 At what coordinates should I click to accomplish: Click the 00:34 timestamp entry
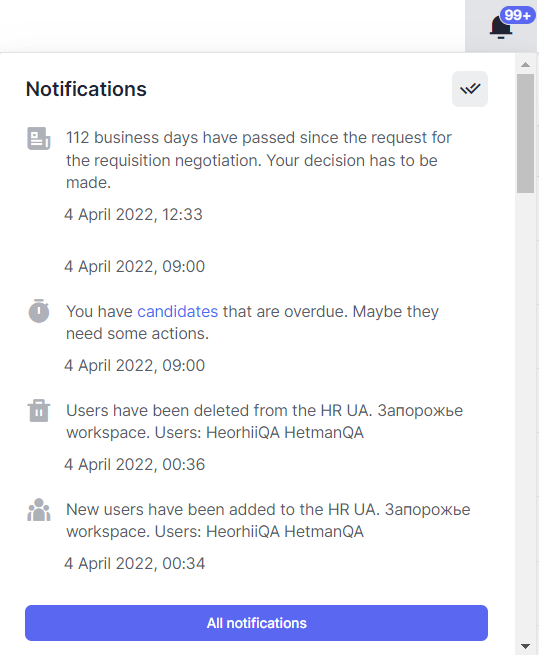[135, 564]
